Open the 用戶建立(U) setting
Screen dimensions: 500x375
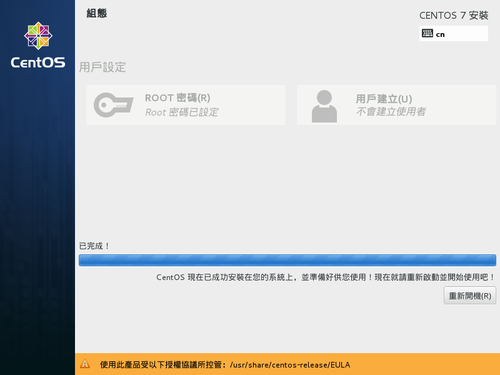[396, 105]
